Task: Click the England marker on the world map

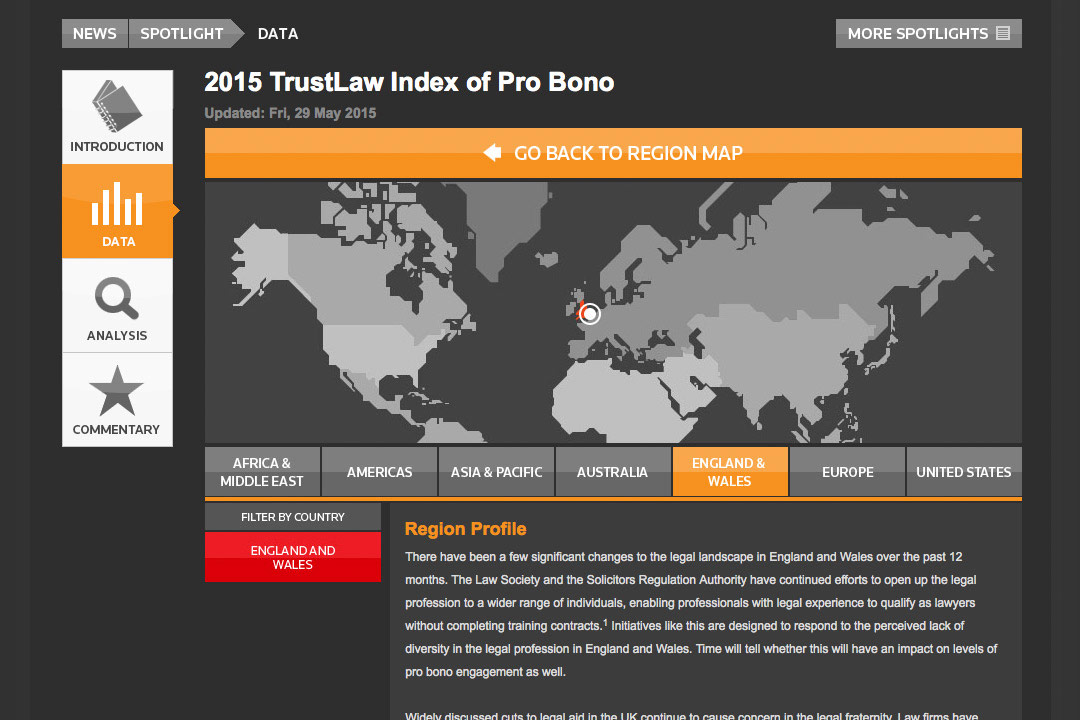Action: (589, 314)
